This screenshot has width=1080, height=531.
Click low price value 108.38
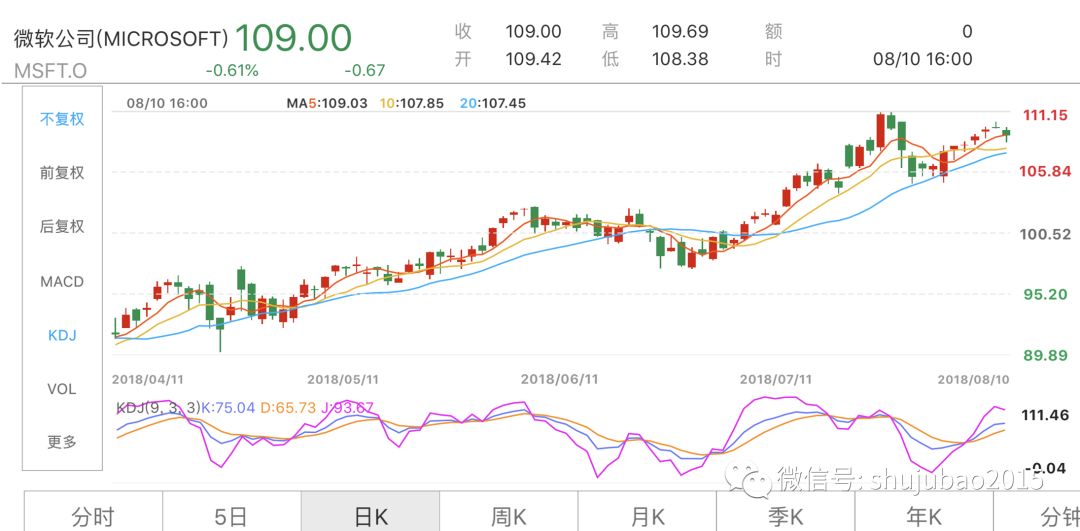point(680,59)
